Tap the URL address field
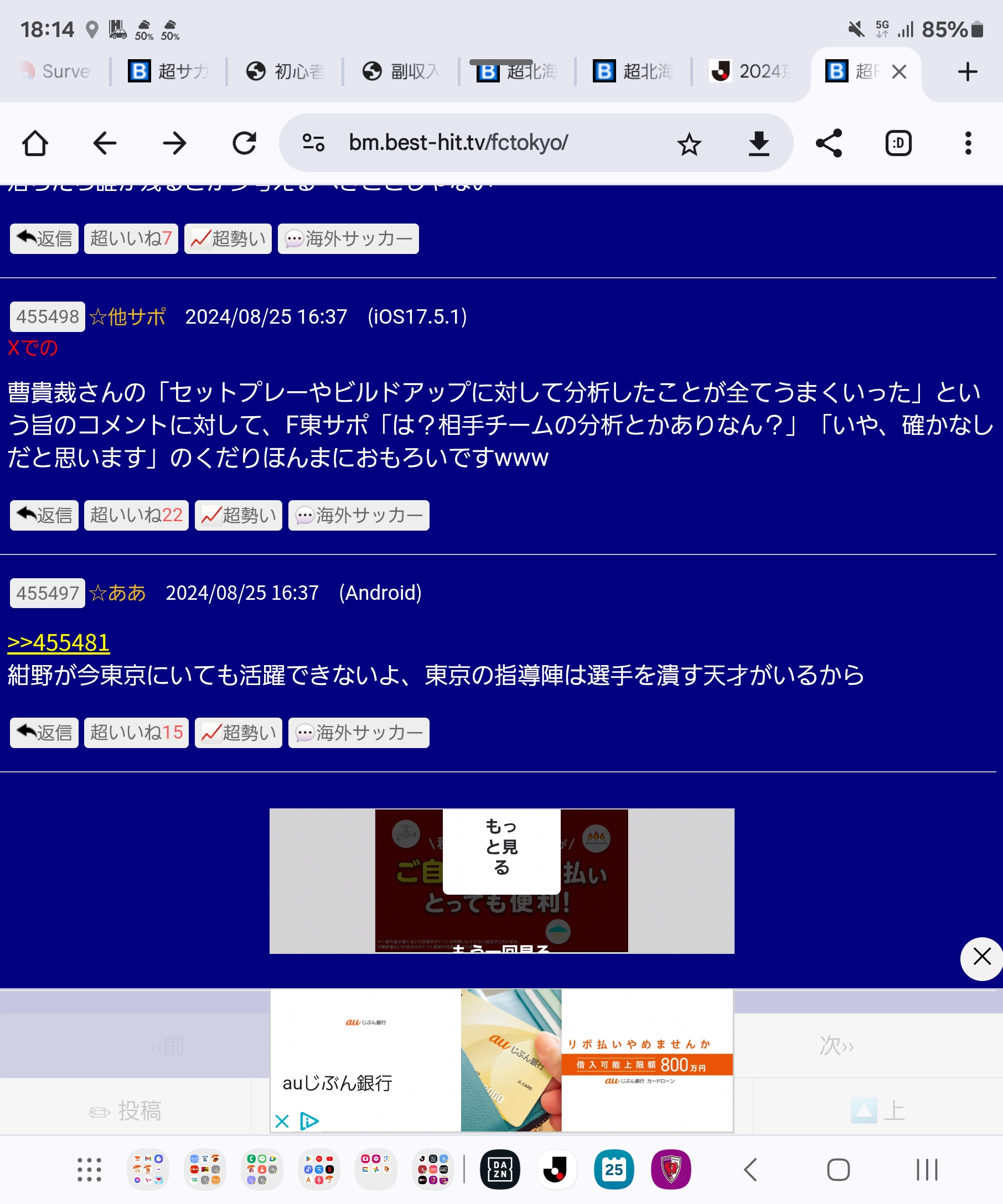This screenshot has width=1003, height=1204. [x=459, y=143]
